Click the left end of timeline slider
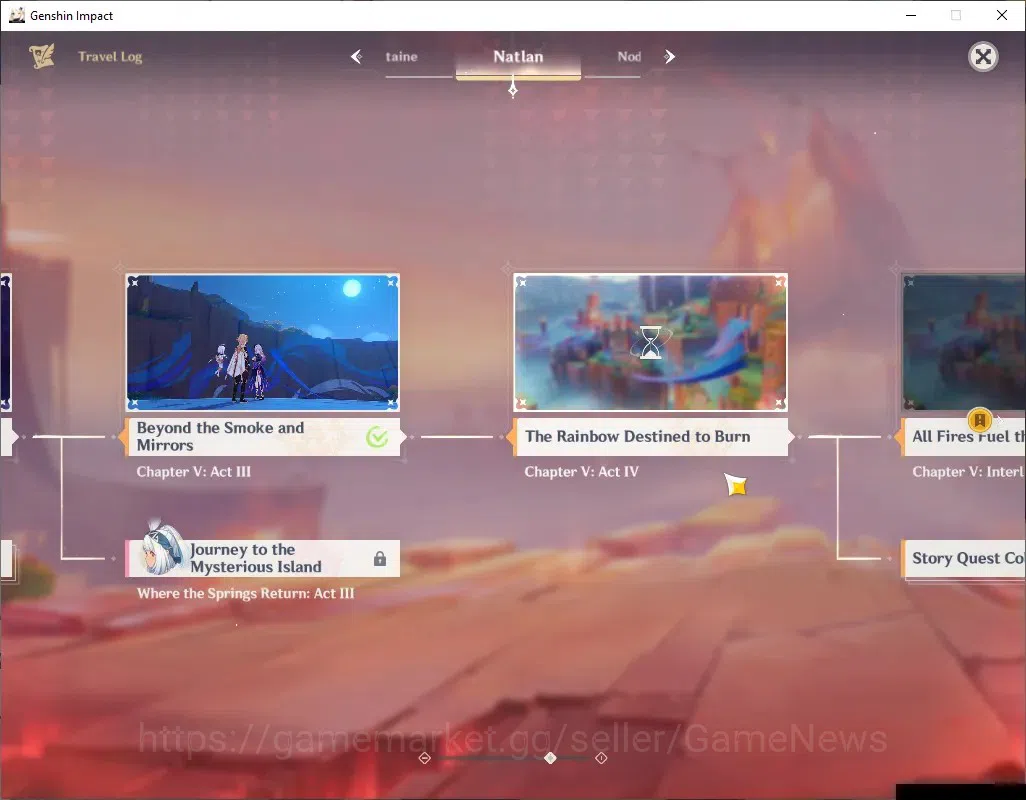Image resolution: width=1026 pixels, height=800 pixels. coord(425,758)
